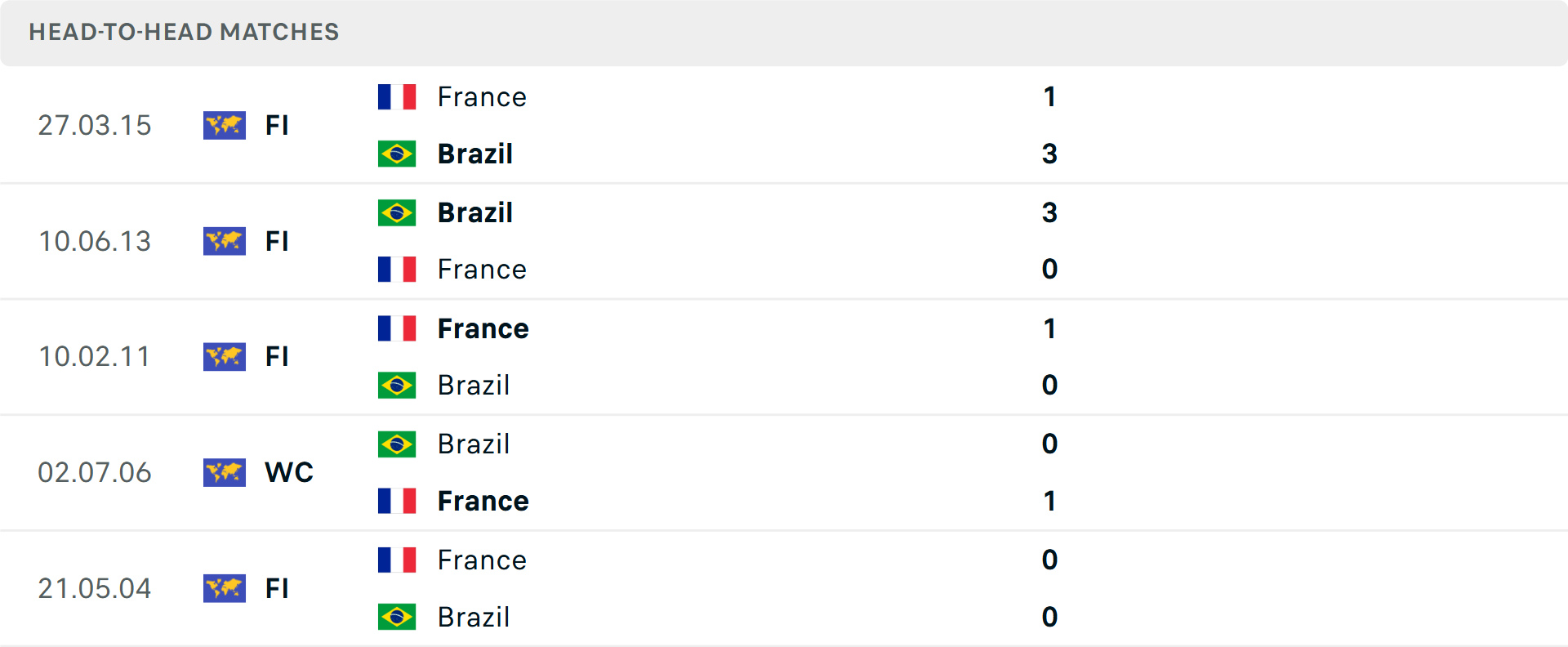Select the date 27.03.15

pyautogui.click(x=95, y=125)
